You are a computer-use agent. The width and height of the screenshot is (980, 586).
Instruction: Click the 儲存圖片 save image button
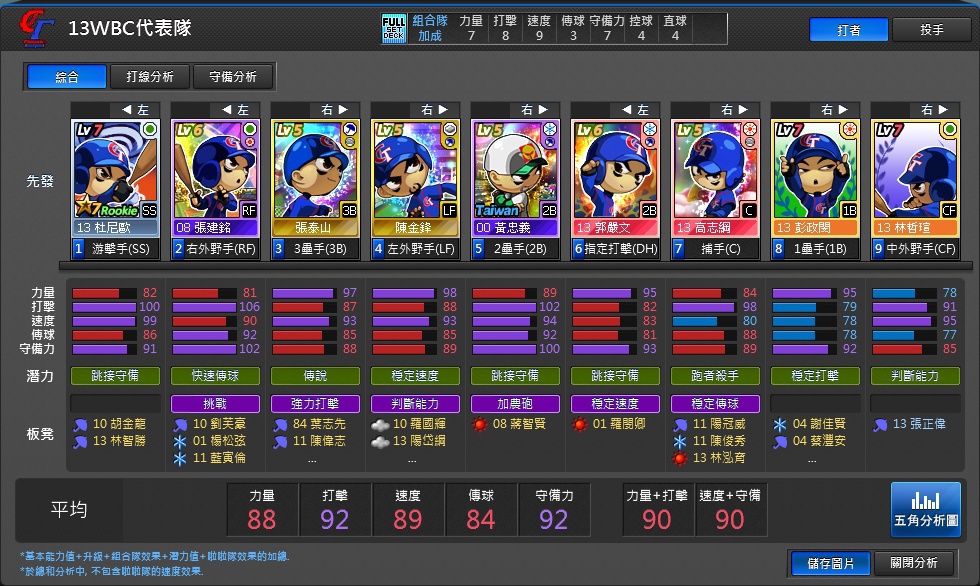click(830, 564)
